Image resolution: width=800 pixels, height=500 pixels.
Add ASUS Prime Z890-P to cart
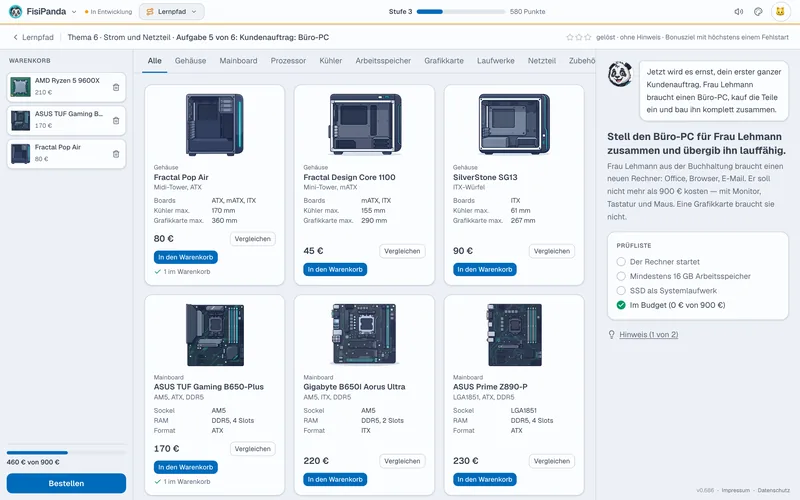[485, 480]
